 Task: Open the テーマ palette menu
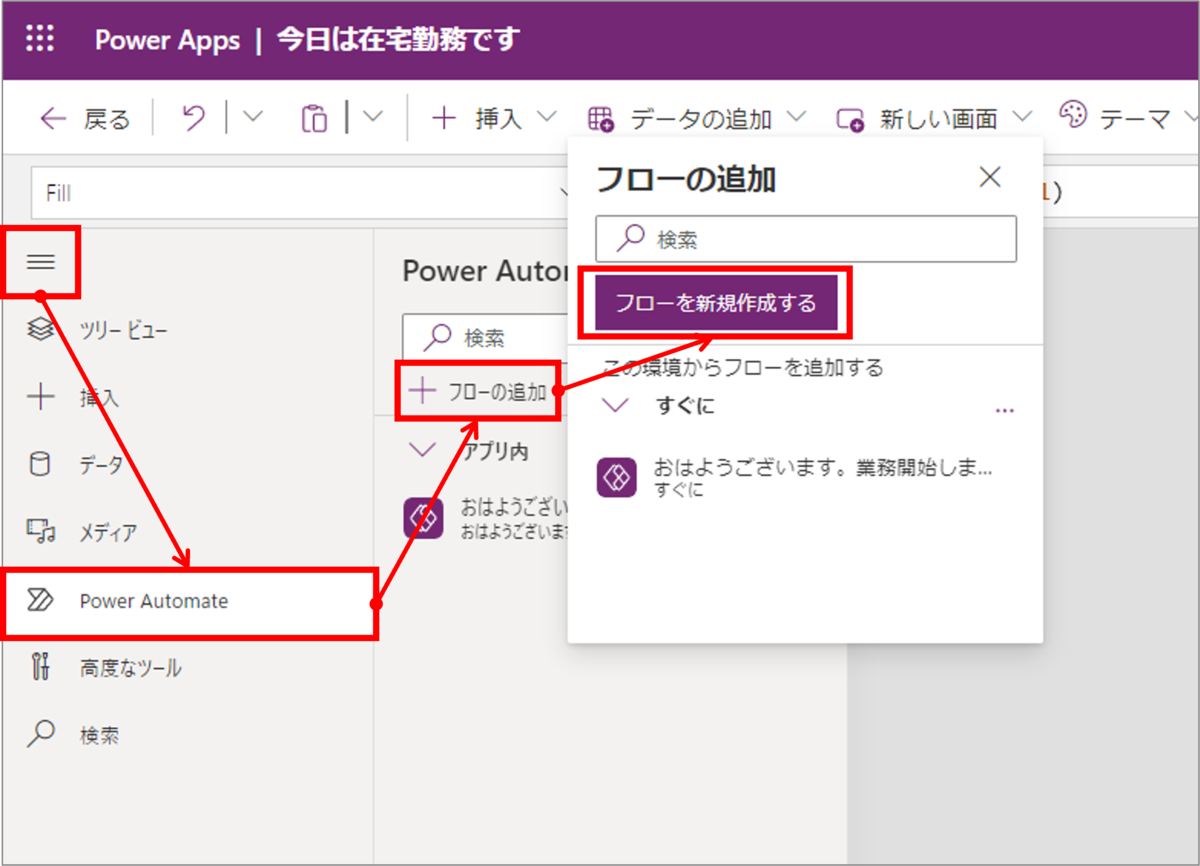1127,118
